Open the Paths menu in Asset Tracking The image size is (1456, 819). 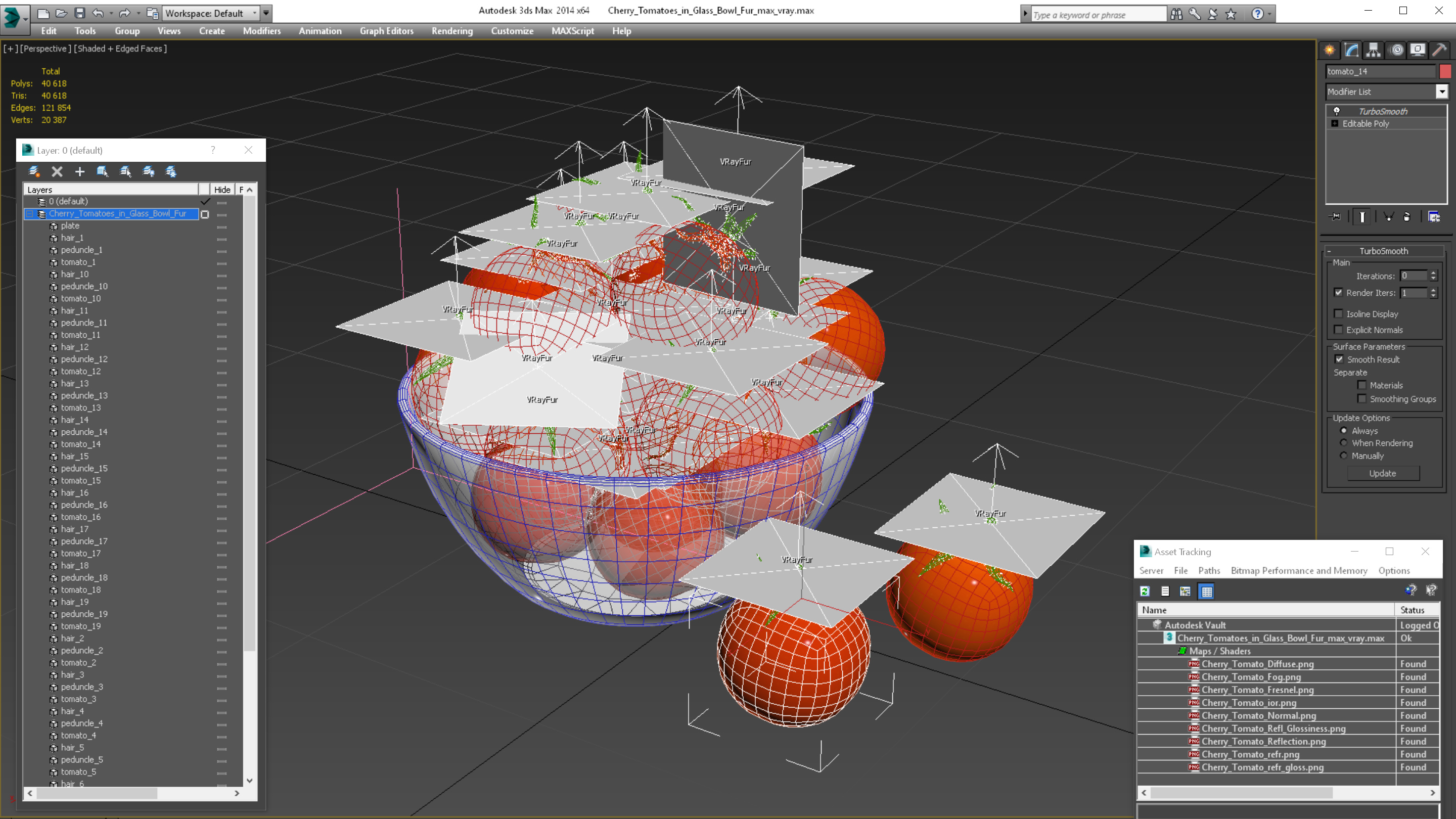coord(1209,571)
